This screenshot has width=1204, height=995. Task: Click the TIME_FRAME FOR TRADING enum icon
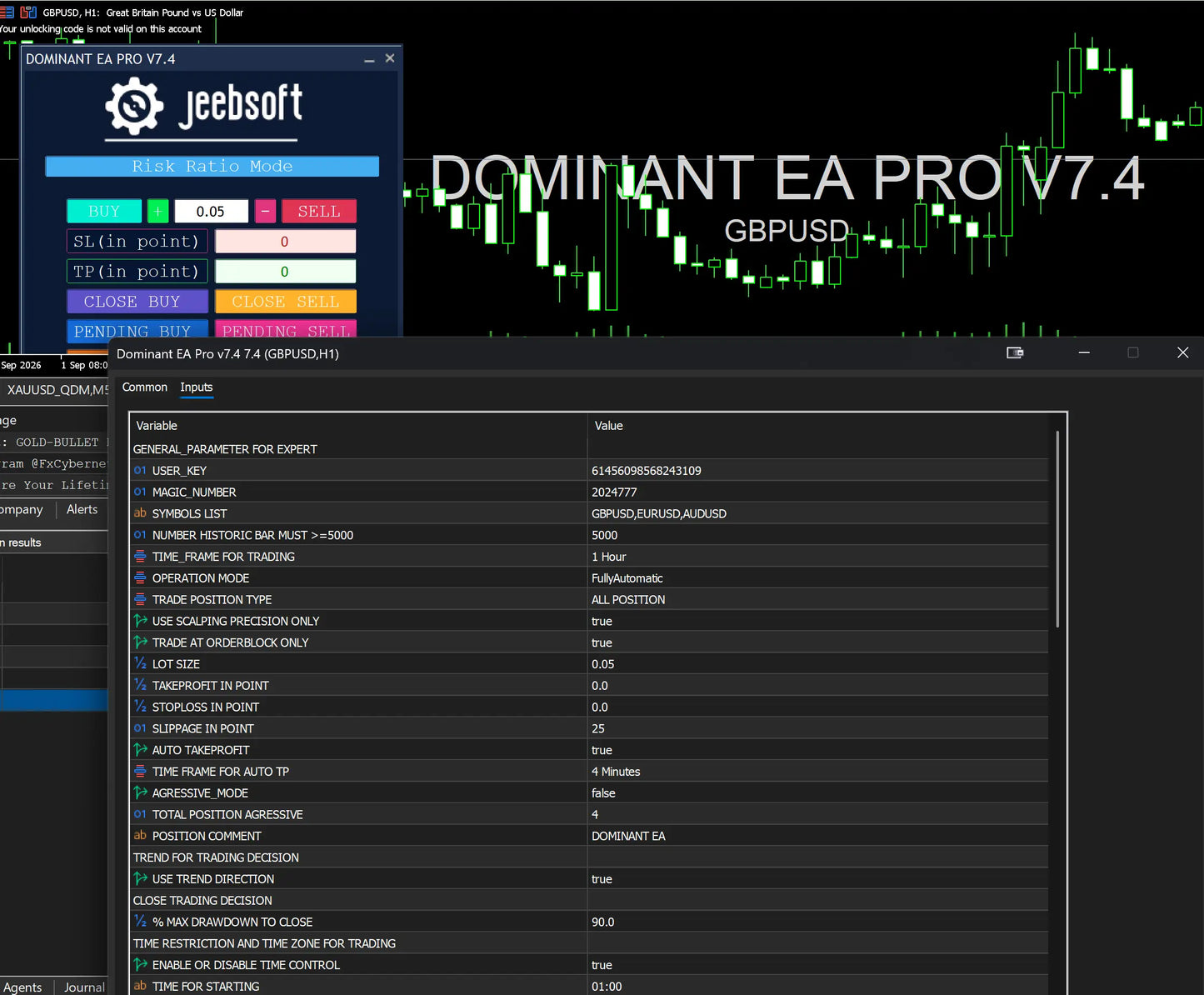coord(140,557)
